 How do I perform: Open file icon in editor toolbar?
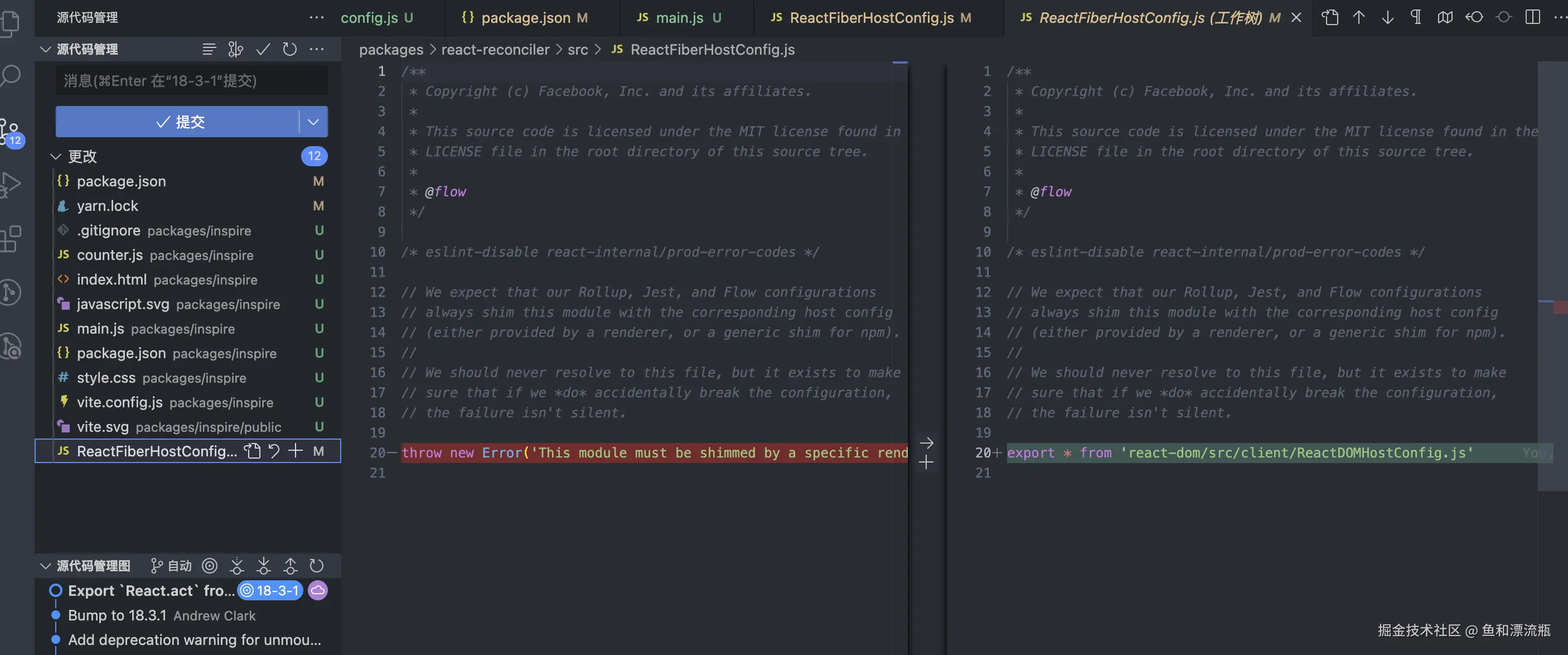click(x=1330, y=18)
